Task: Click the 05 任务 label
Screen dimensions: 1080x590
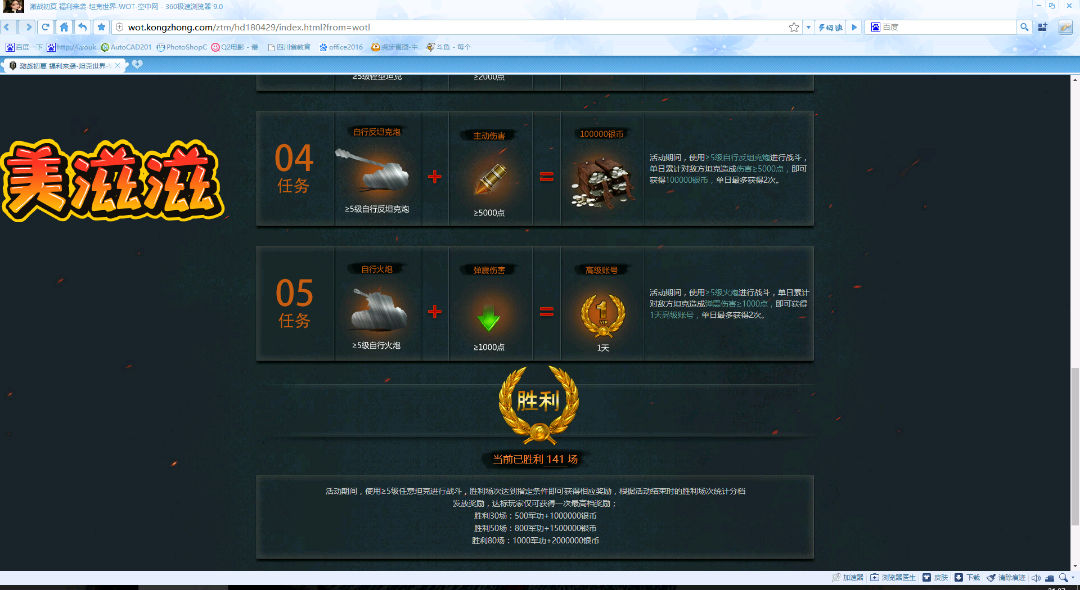Action: [x=294, y=304]
